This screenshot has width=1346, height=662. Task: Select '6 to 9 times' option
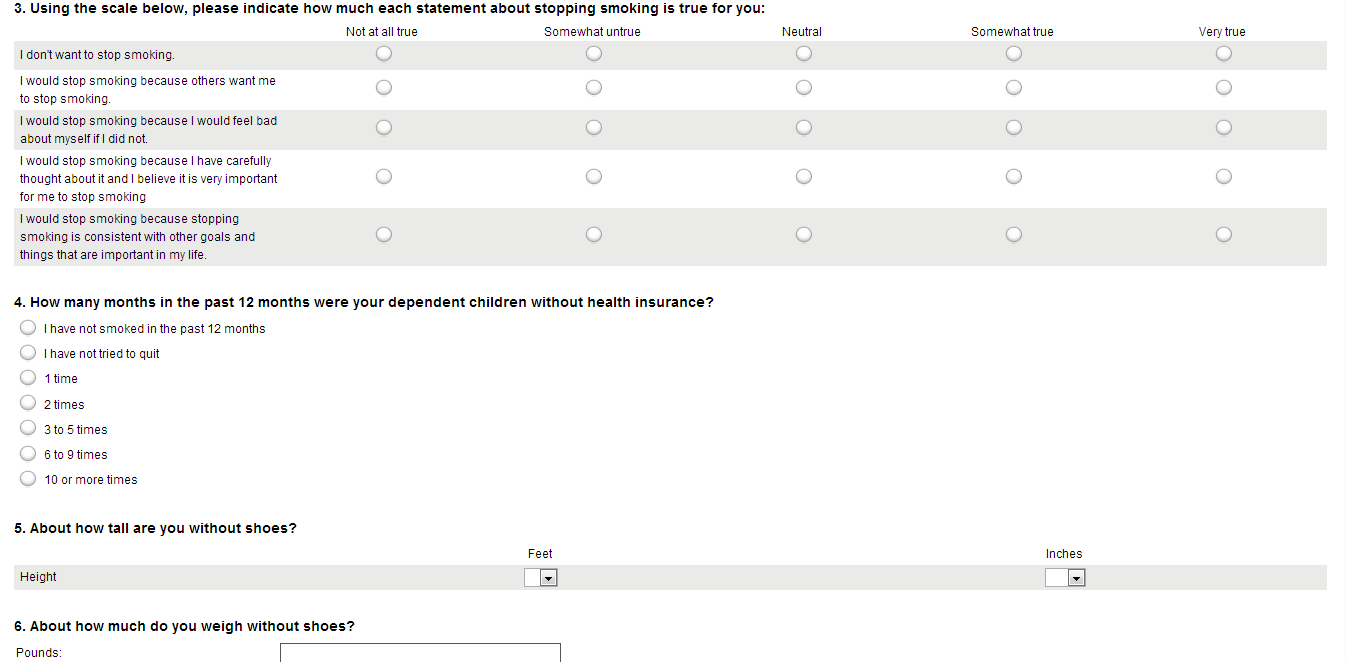click(28, 454)
